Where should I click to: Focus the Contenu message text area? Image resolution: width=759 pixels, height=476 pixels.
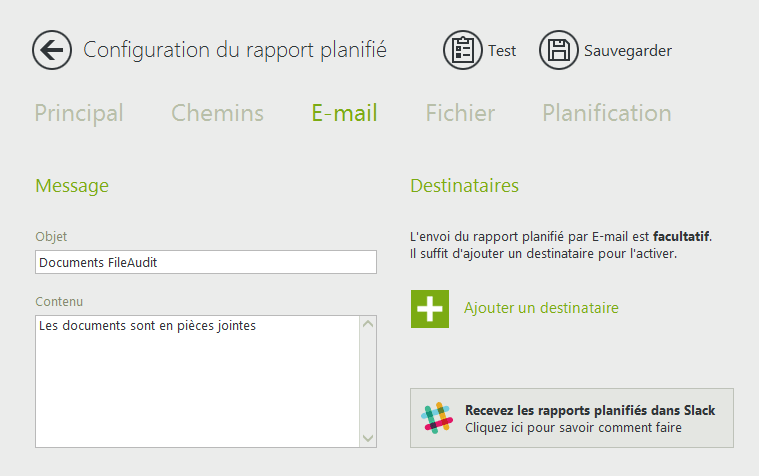[196, 381]
